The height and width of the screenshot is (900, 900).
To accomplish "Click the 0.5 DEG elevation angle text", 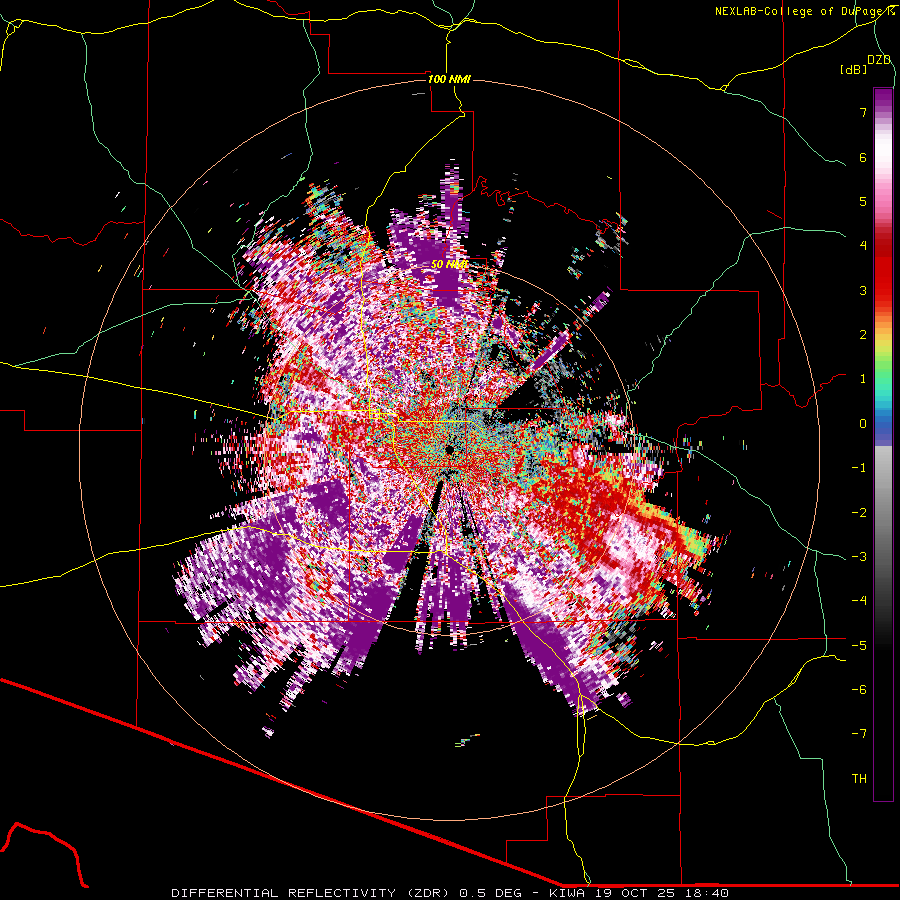I will [491, 893].
